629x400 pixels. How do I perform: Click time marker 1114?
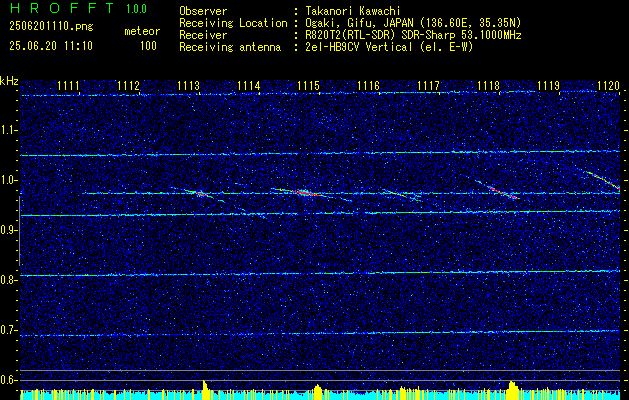(248, 86)
